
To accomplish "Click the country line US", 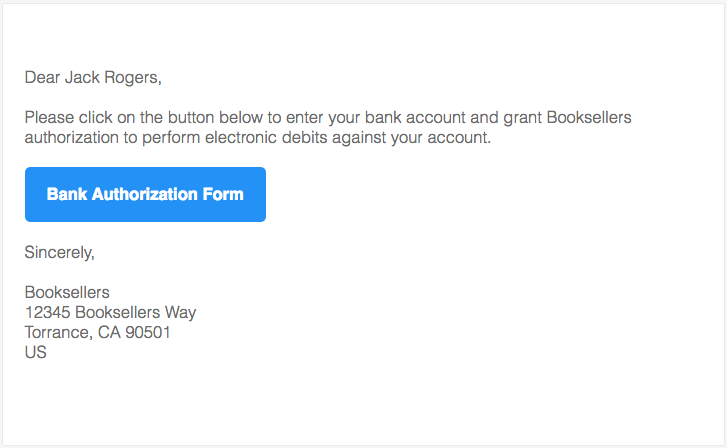I will [36, 352].
